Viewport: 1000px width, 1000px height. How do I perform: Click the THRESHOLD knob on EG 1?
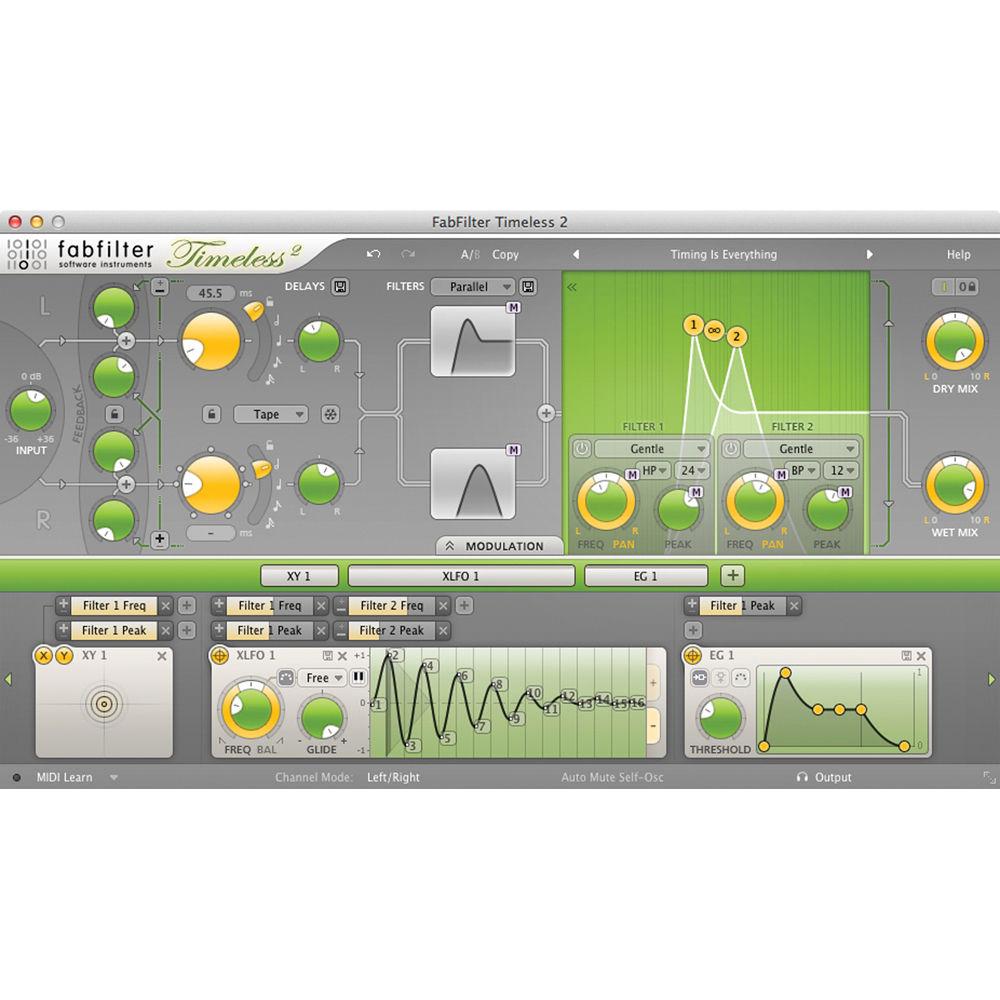pos(719,716)
